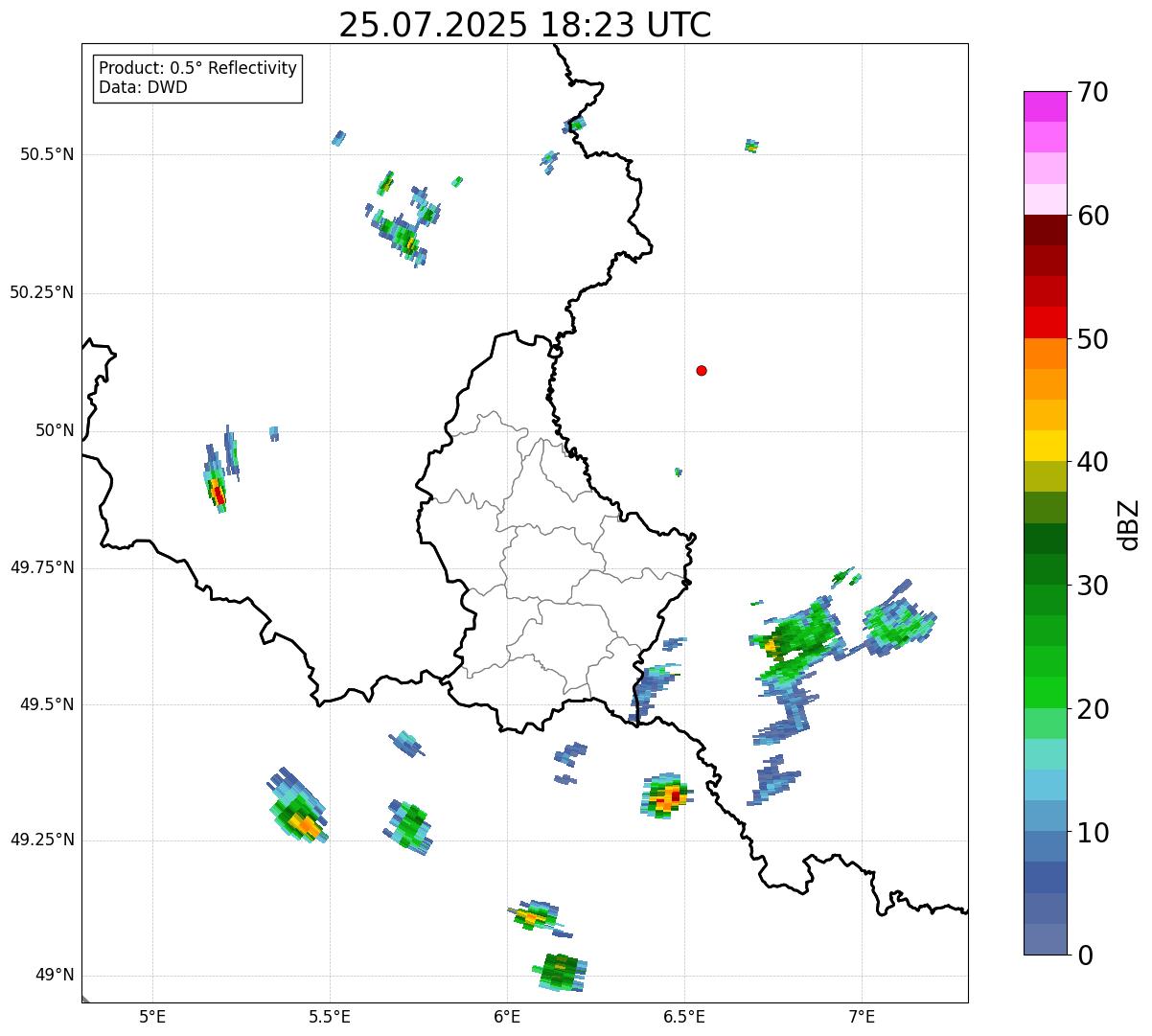Click the red station marker dot
Viewport: 1152px width, 1036px height.
(702, 370)
